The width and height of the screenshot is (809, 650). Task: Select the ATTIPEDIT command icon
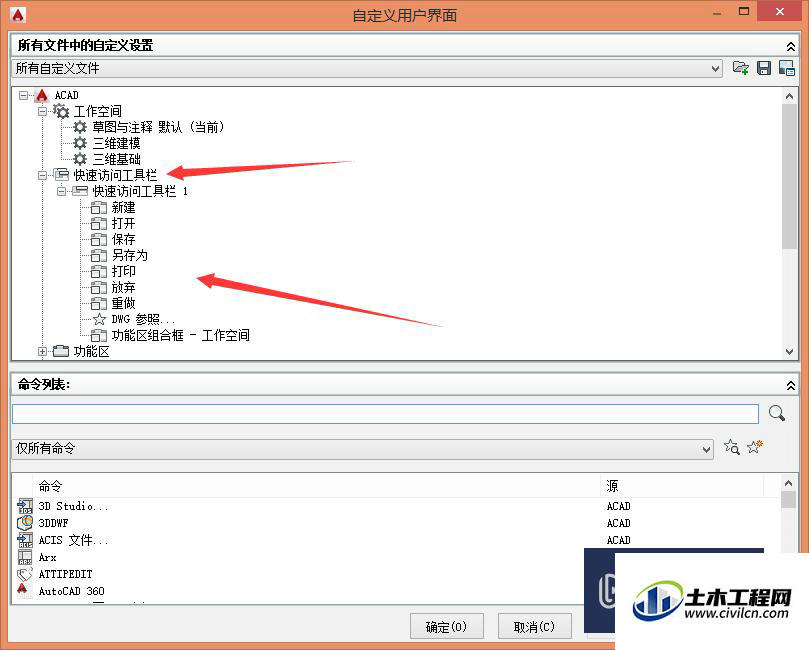(25, 574)
